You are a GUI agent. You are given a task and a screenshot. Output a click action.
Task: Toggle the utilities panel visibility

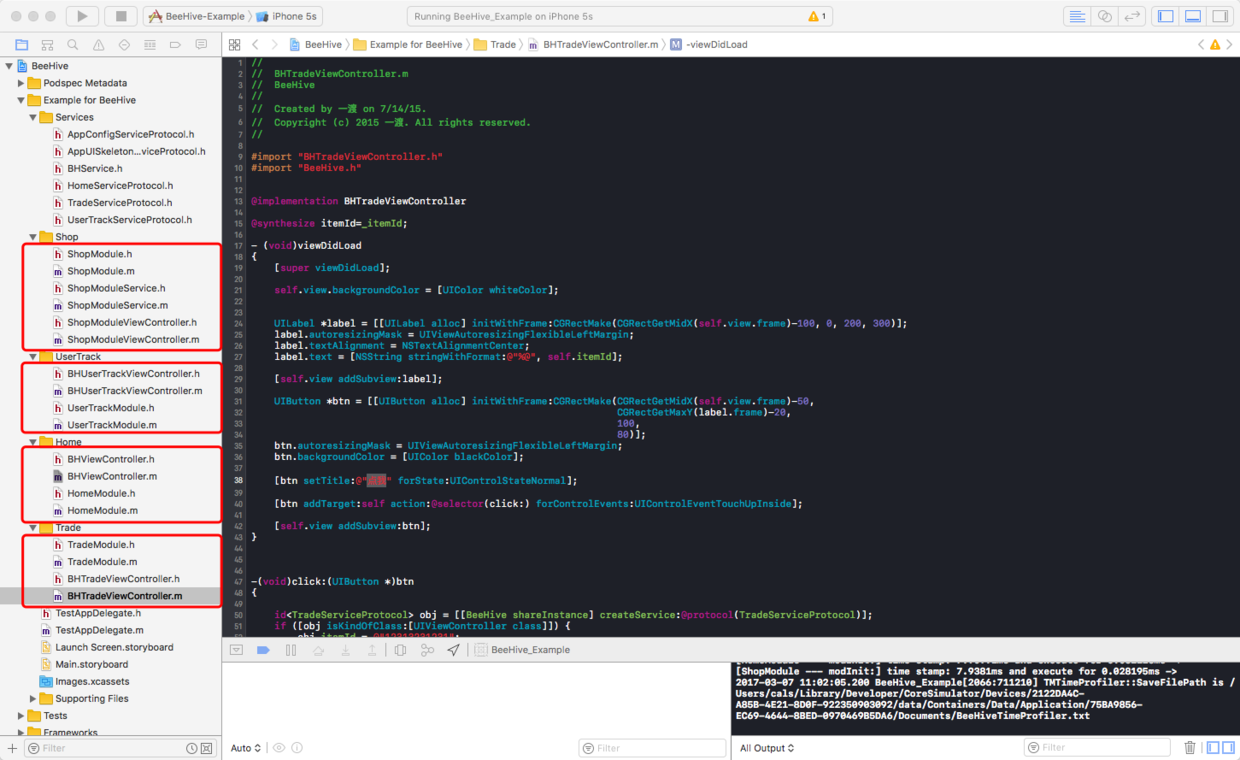[x=1220, y=16]
